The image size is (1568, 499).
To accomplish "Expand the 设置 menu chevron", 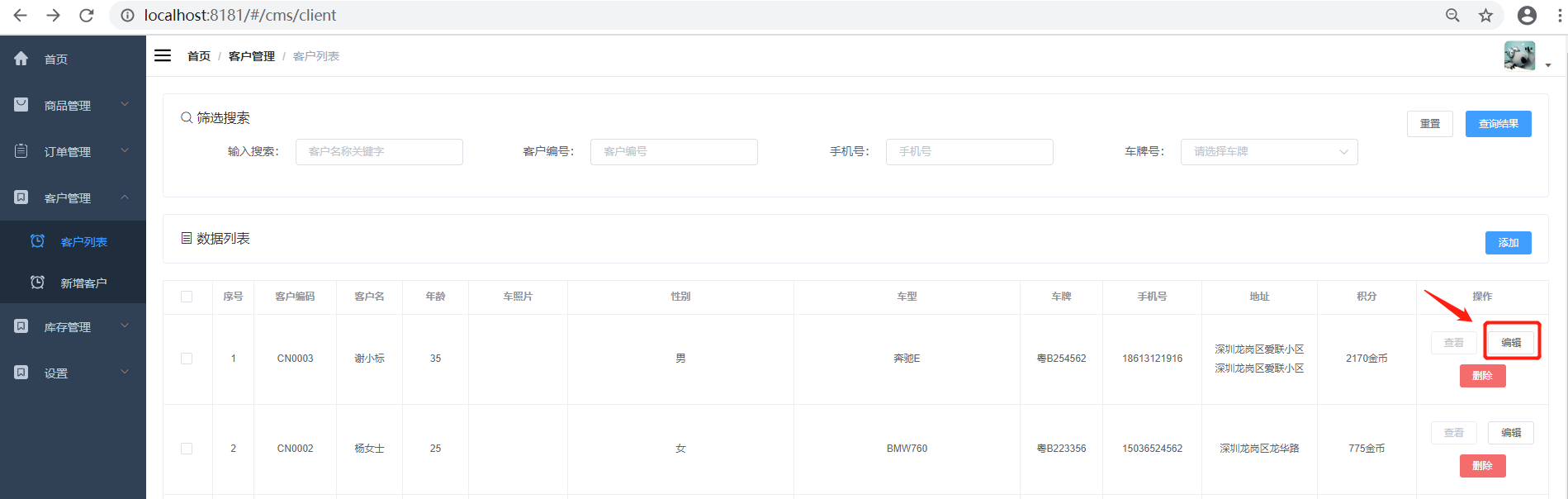I will 125,372.
